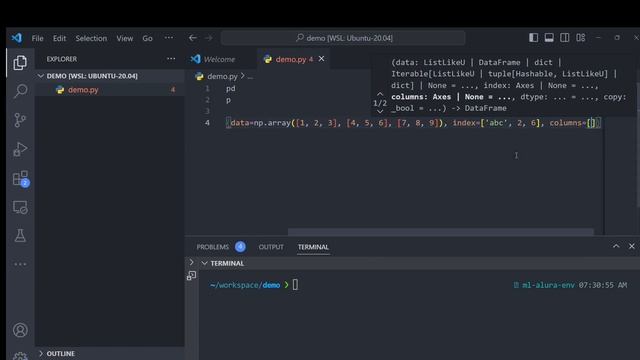Open the TERMINAL panel tab

[313, 247]
